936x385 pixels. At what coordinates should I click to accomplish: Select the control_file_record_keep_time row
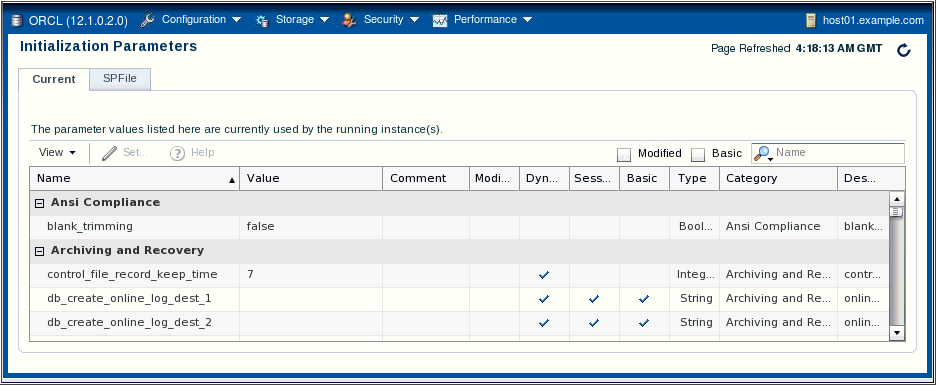(x=460, y=275)
